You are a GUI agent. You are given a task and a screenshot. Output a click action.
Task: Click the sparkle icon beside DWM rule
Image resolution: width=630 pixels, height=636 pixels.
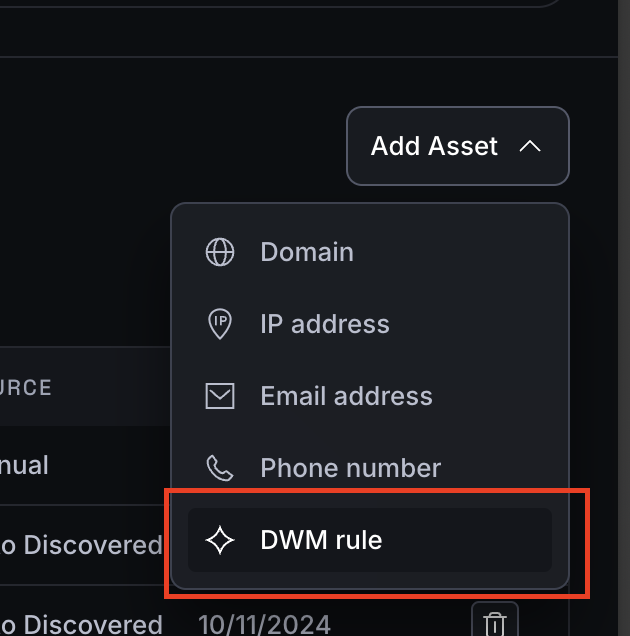pos(220,540)
